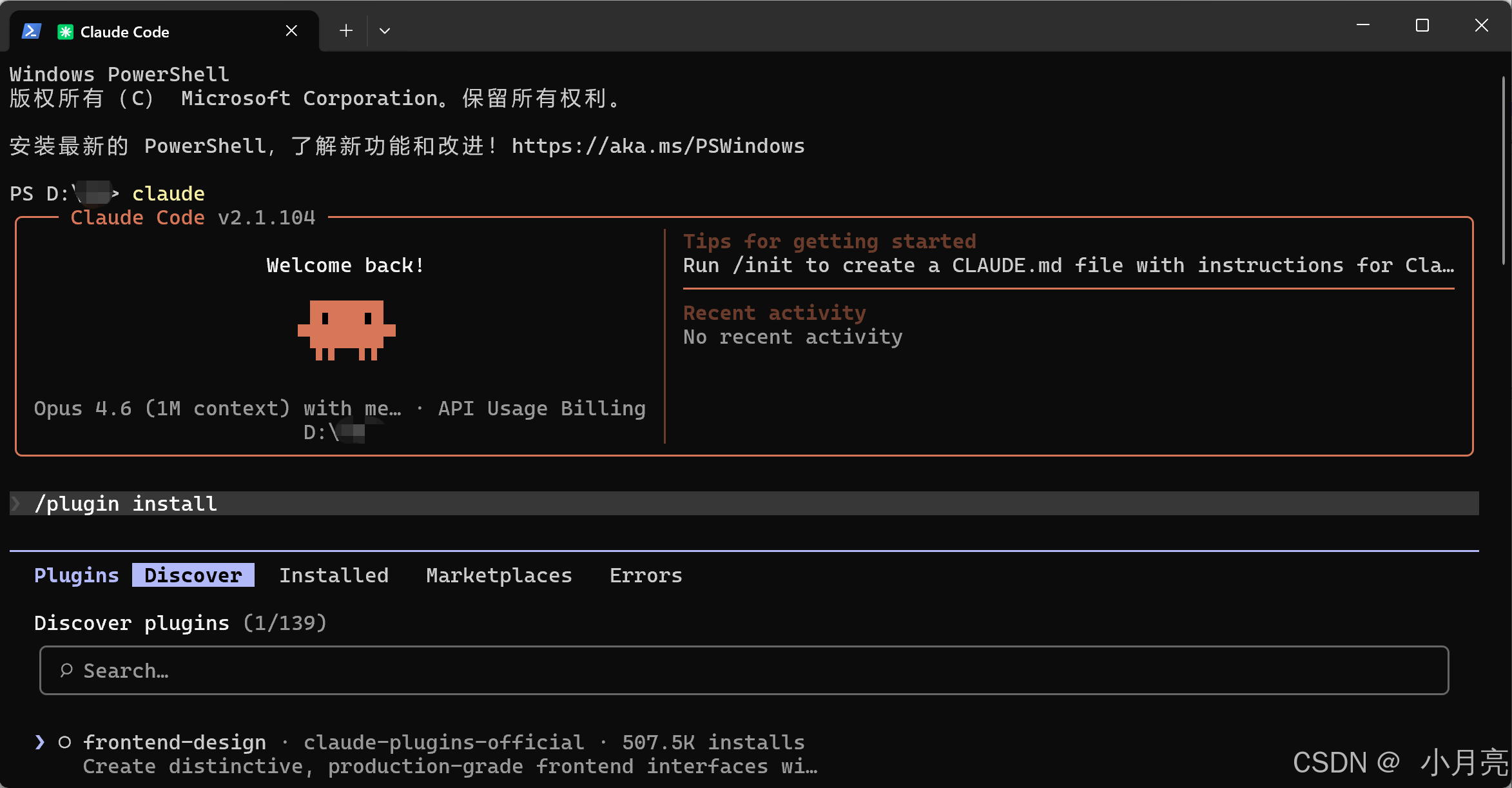Click the 'No recent activity' text
Image resolution: width=1512 pixels, height=788 pixels.
[793, 337]
